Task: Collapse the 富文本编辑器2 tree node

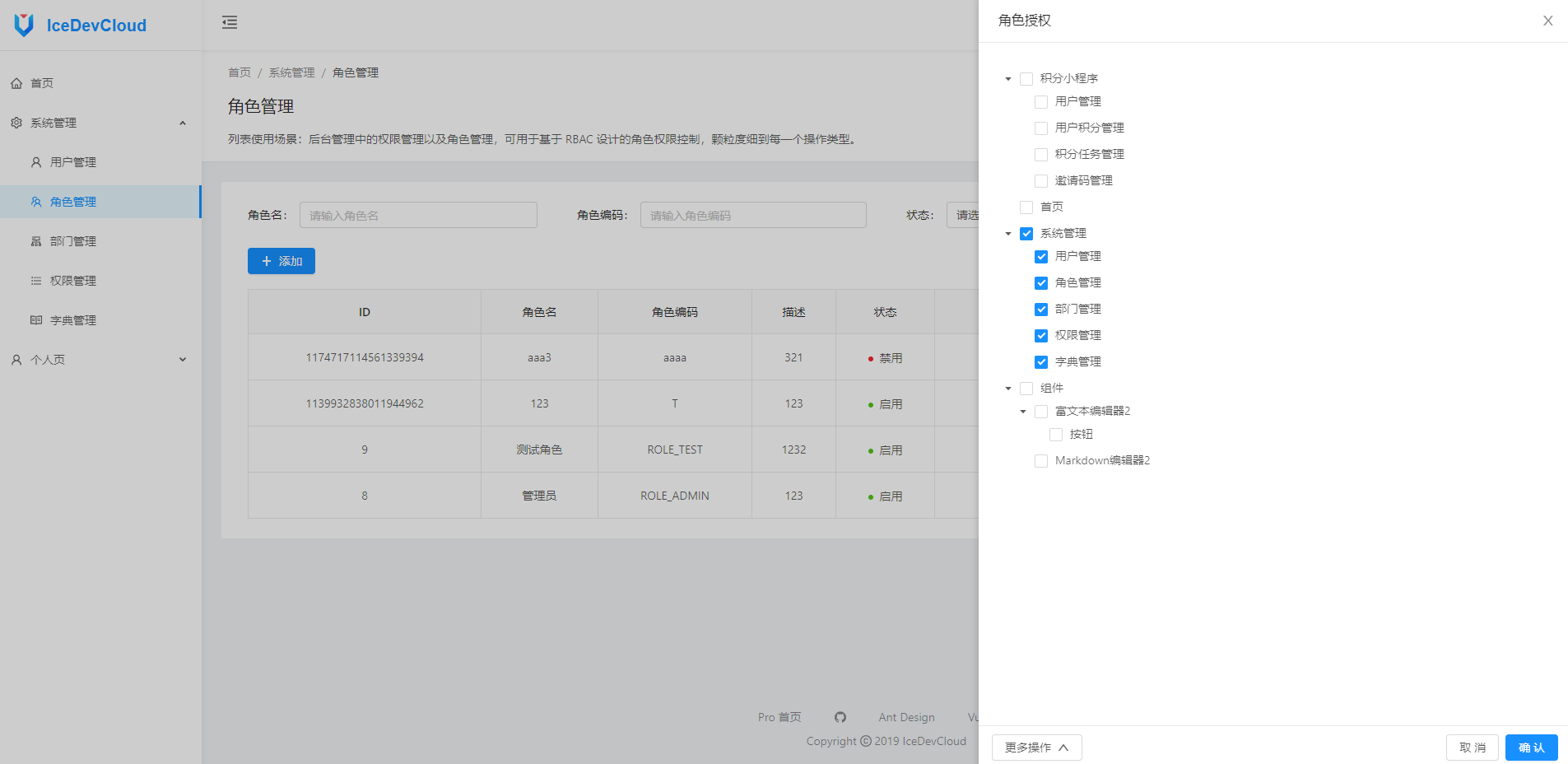Action: pyautogui.click(x=1023, y=412)
